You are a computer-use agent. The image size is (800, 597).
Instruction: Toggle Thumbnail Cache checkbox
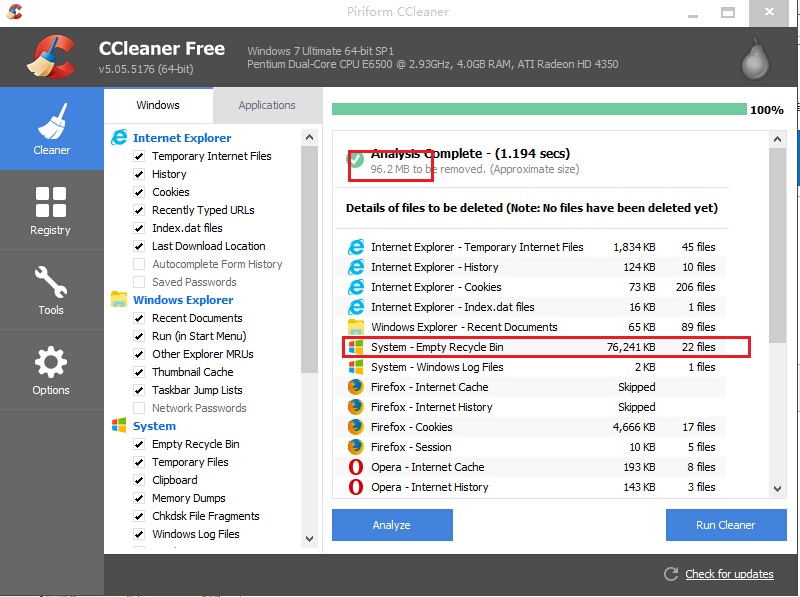pyautogui.click(x=139, y=372)
